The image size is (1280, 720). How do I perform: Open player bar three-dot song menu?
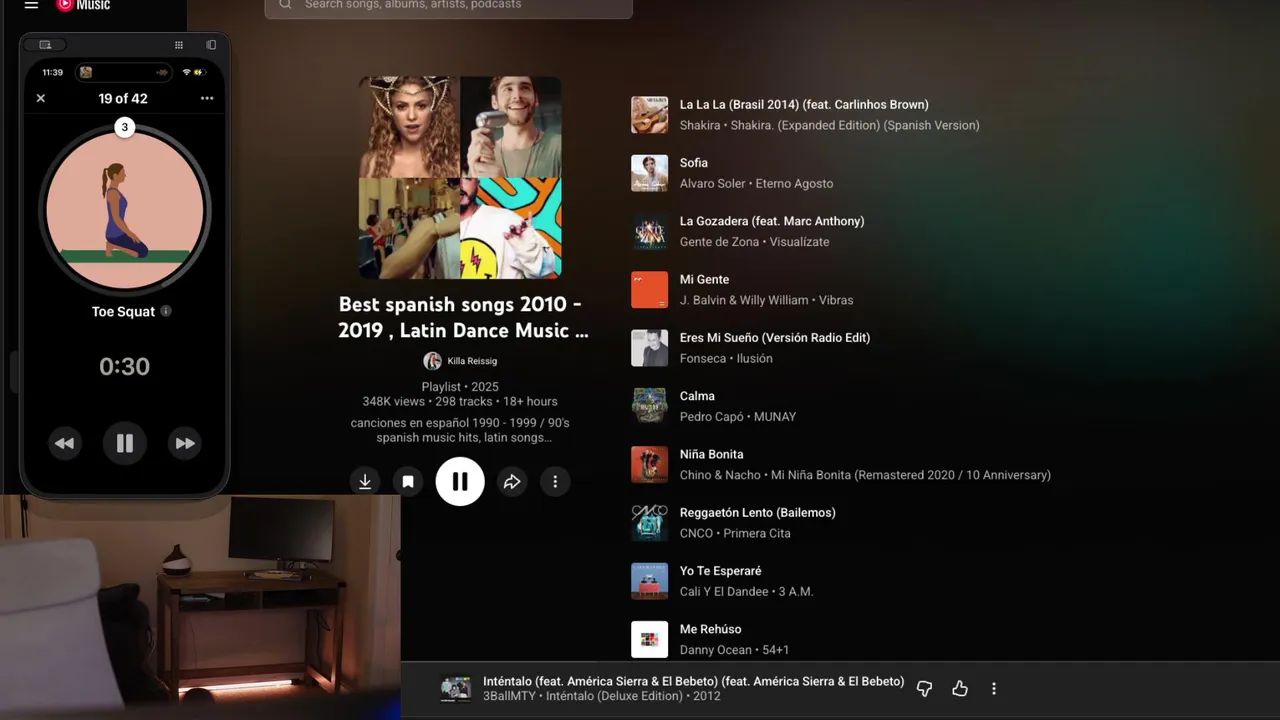coord(993,689)
